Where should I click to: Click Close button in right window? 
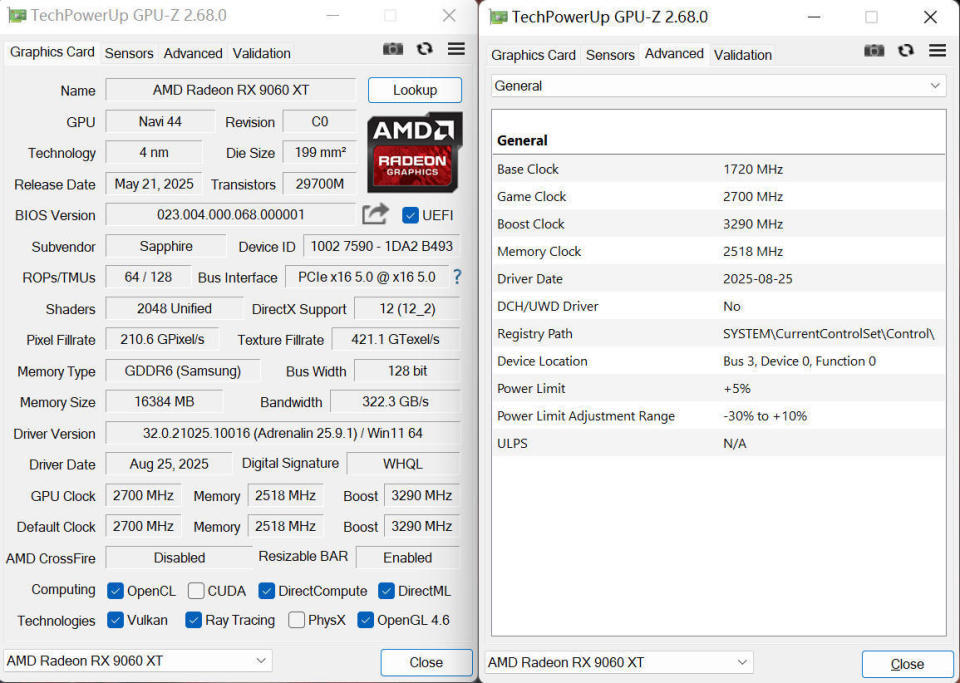tap(907, 664)
